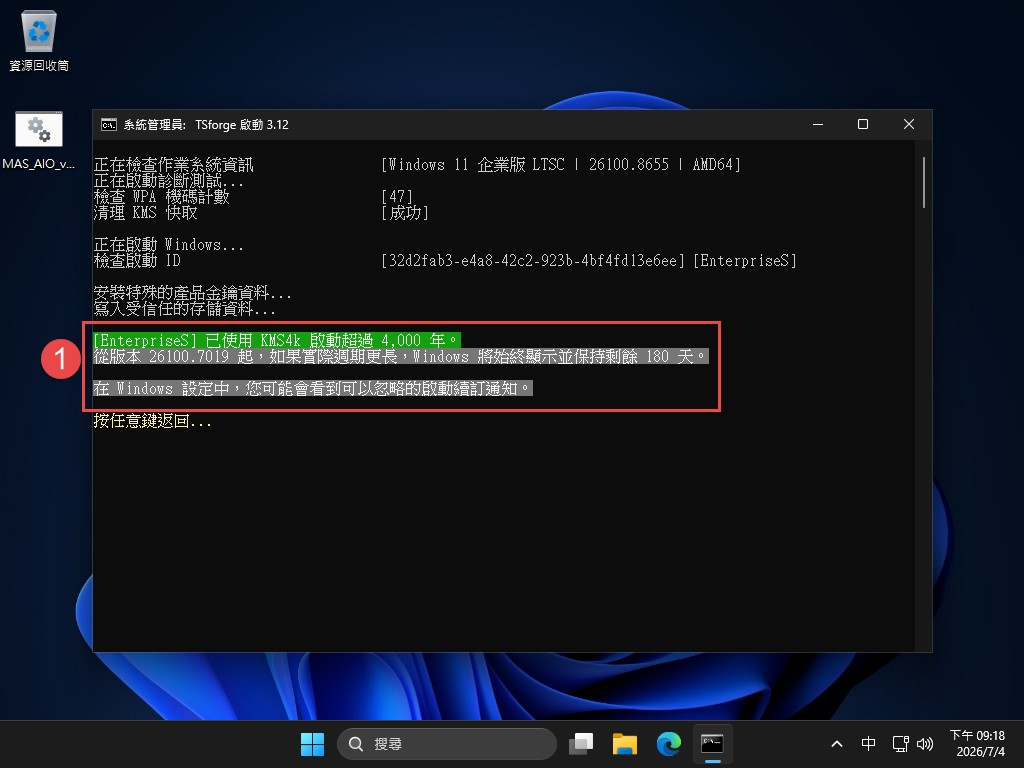Minimize the TSforge console window
The height and width of the screenshot is (768, 1024).
coord(818,124)
